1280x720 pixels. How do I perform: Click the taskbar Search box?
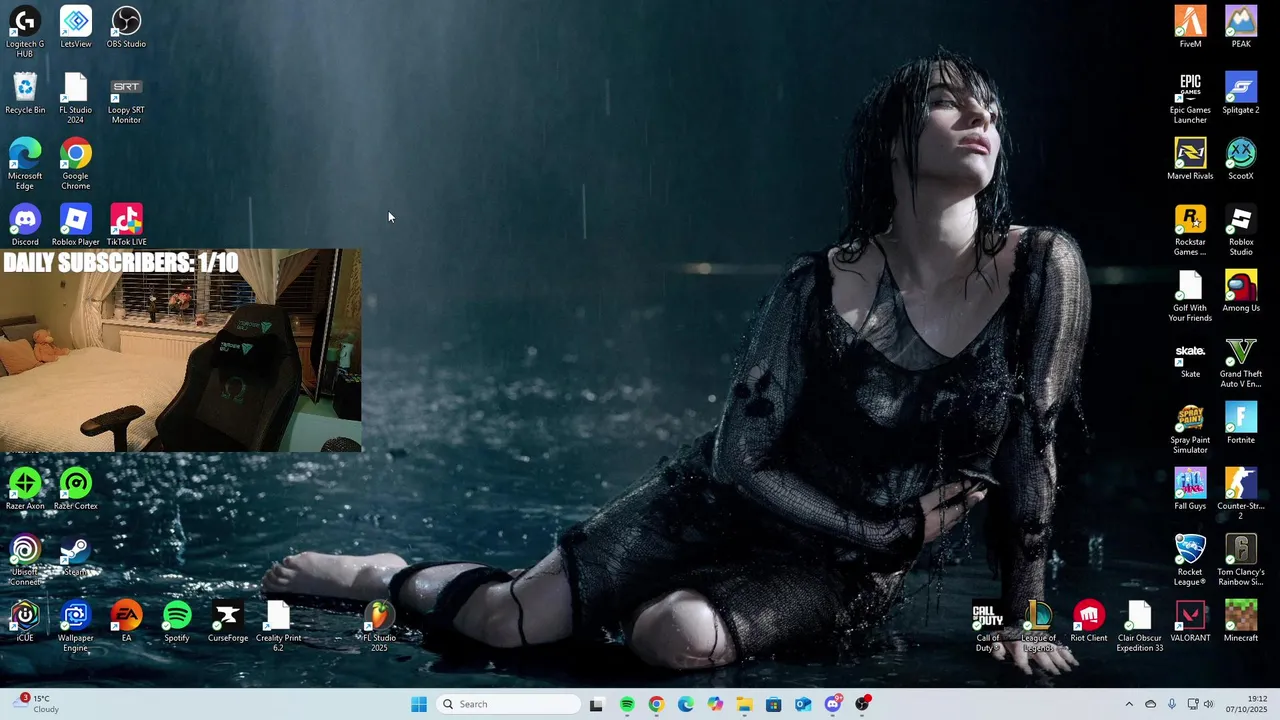[509, 704]
